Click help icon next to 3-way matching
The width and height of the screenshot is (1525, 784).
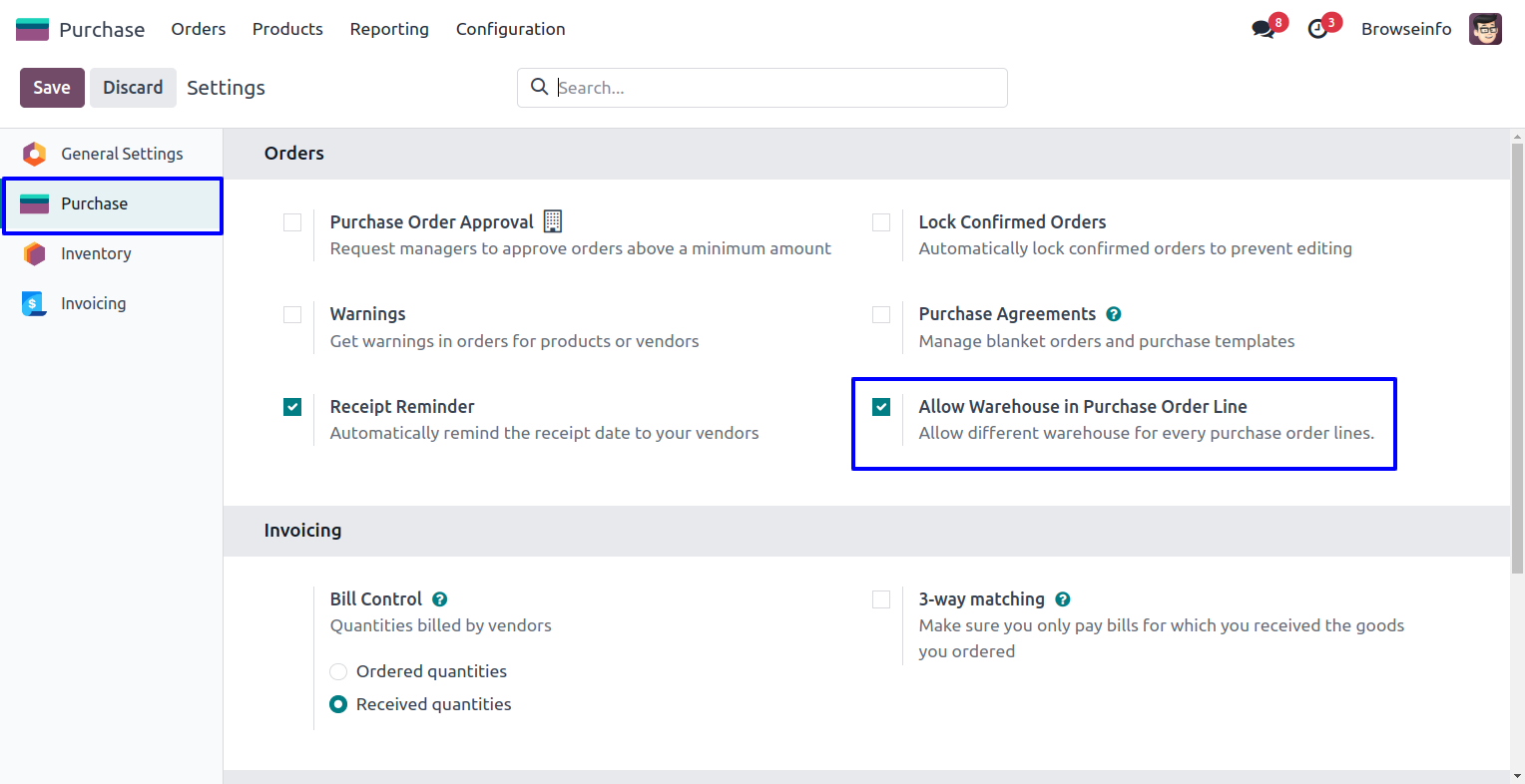[1063, 599]
